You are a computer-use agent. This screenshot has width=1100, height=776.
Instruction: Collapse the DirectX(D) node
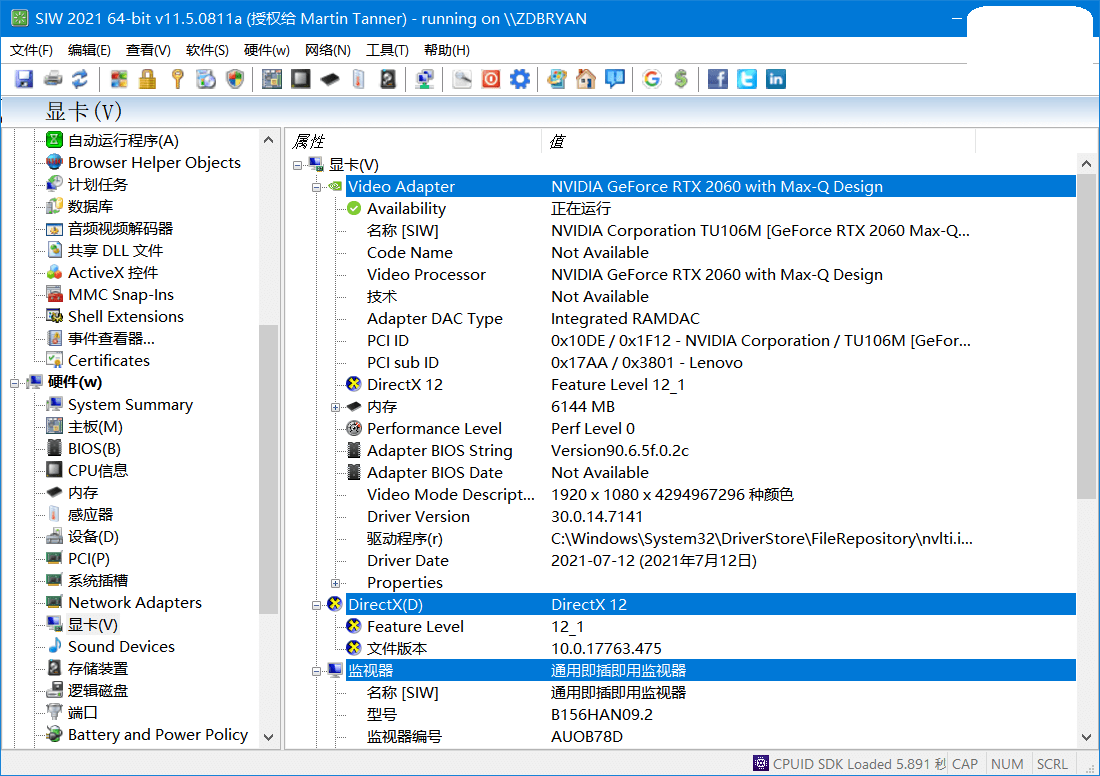(x=316, y=606)
